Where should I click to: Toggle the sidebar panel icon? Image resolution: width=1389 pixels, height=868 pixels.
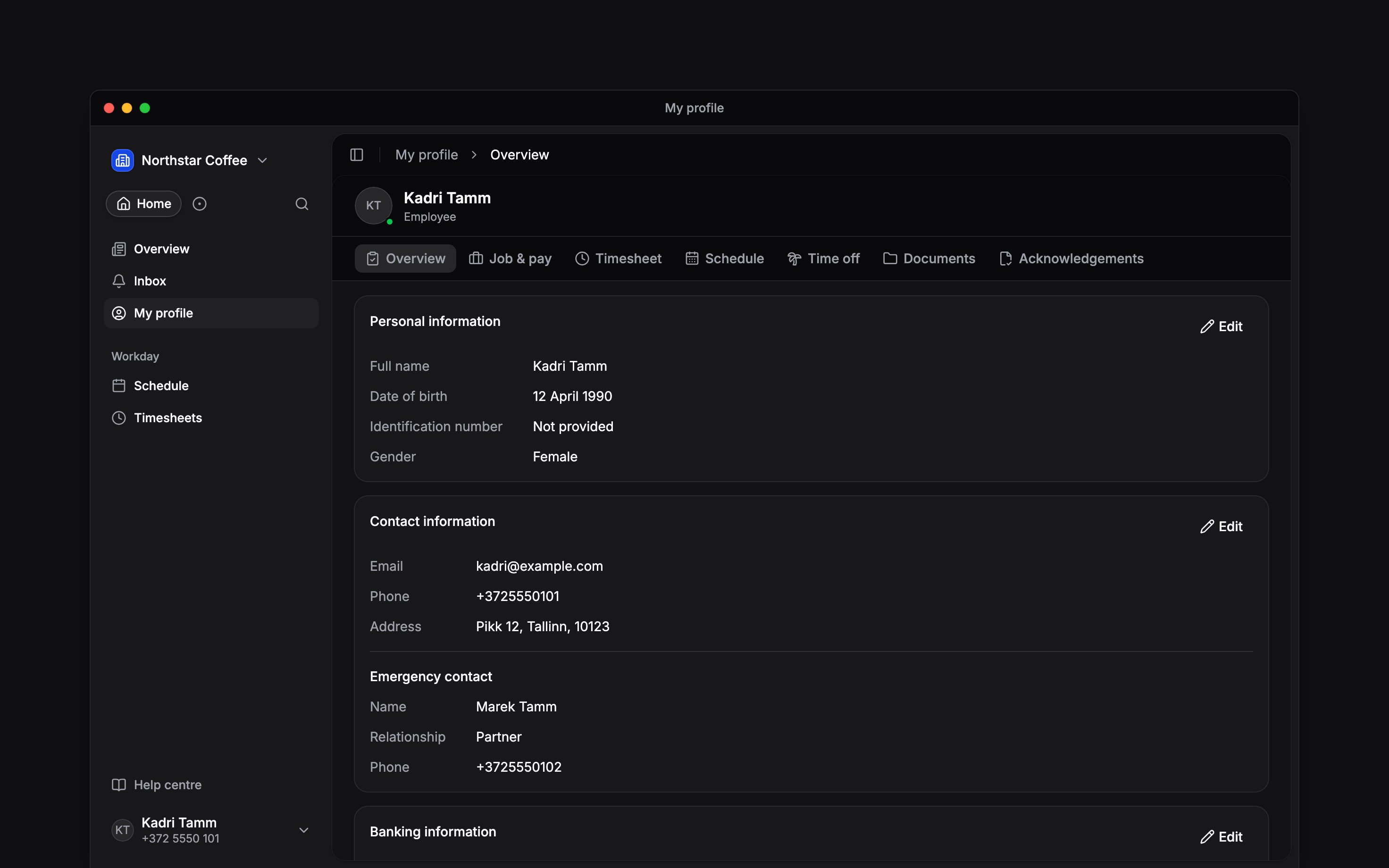356,155
